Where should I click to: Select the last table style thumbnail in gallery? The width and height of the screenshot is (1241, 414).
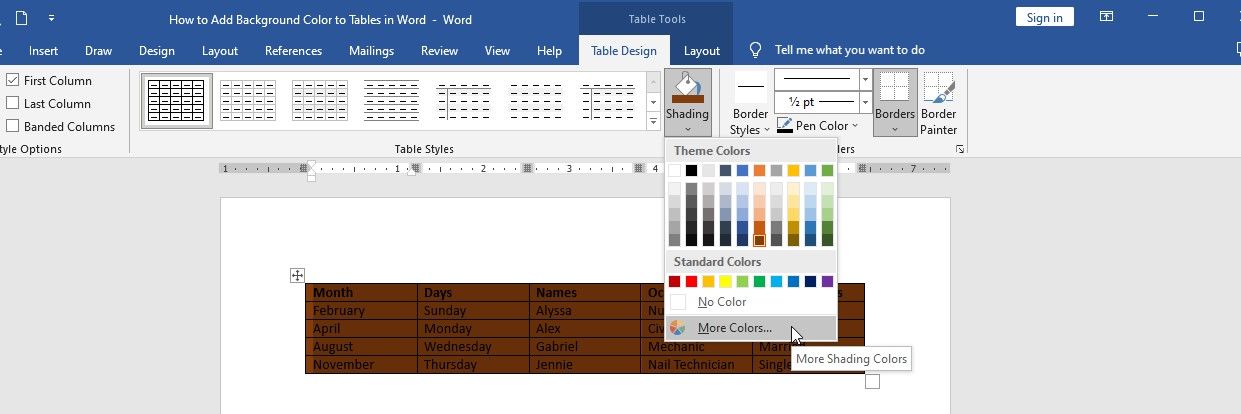point(608,101)
